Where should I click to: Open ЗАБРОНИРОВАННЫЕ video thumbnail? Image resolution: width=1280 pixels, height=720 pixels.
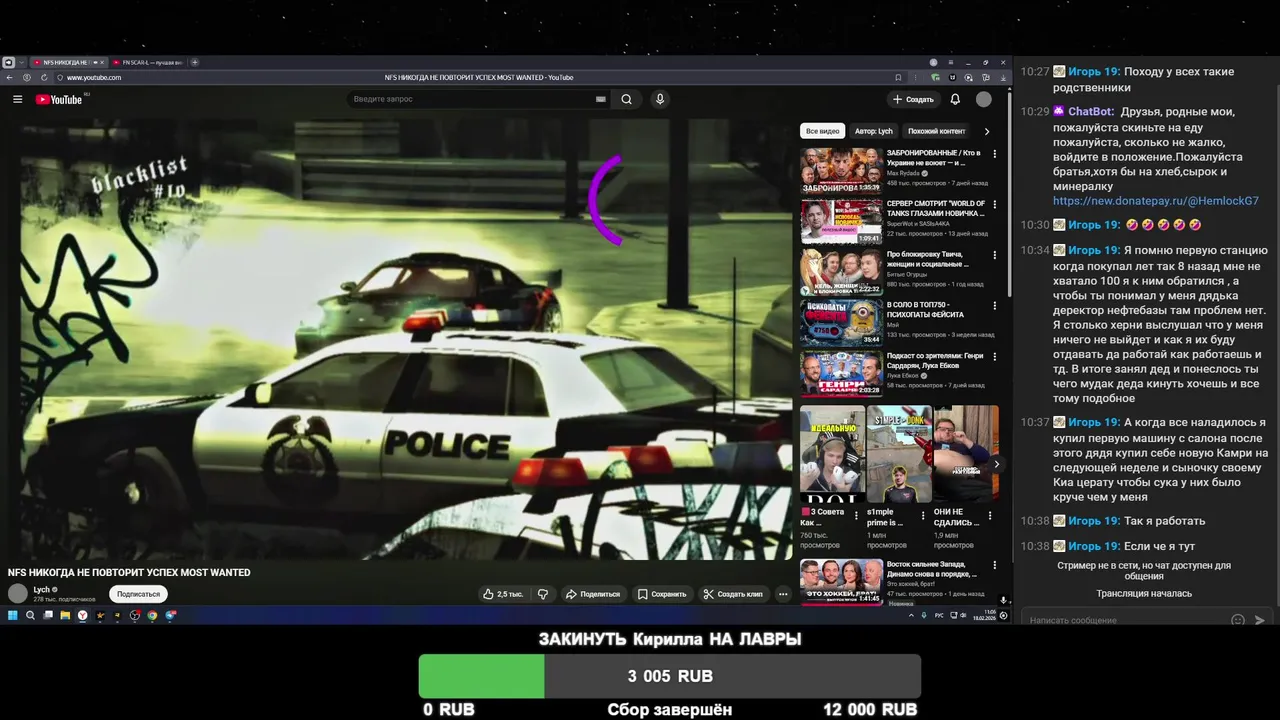click(841, 170)
